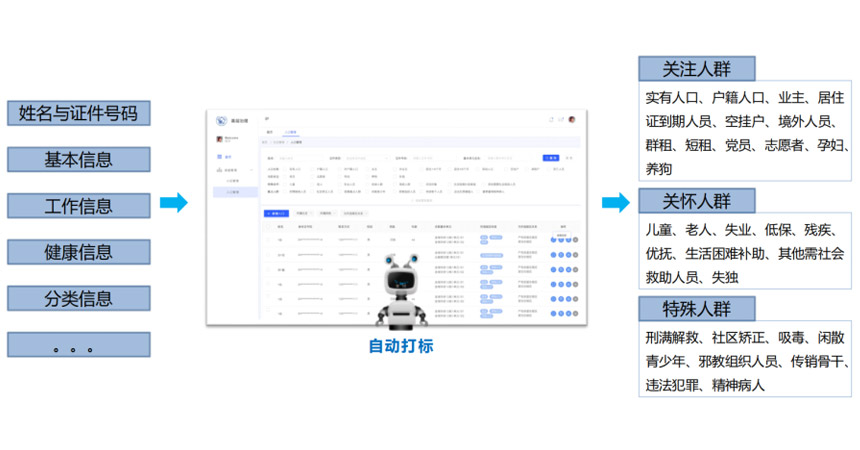Click the small user photo in the left sidebar
This screenshot has height=450, width=860.
(x=219, y=139)
